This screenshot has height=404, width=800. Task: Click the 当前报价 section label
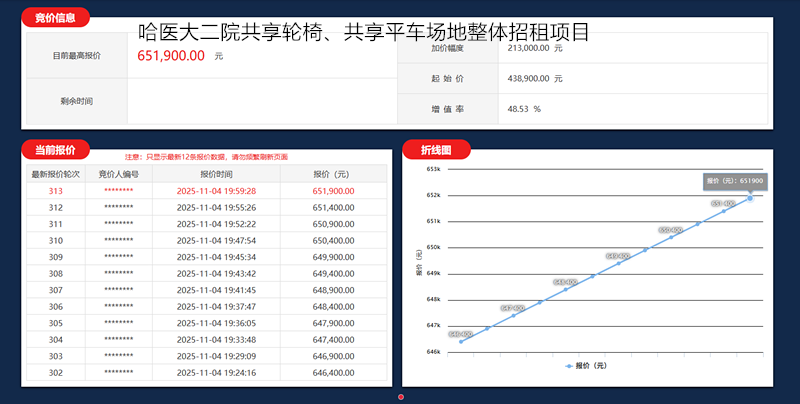(x=55, y=150)
